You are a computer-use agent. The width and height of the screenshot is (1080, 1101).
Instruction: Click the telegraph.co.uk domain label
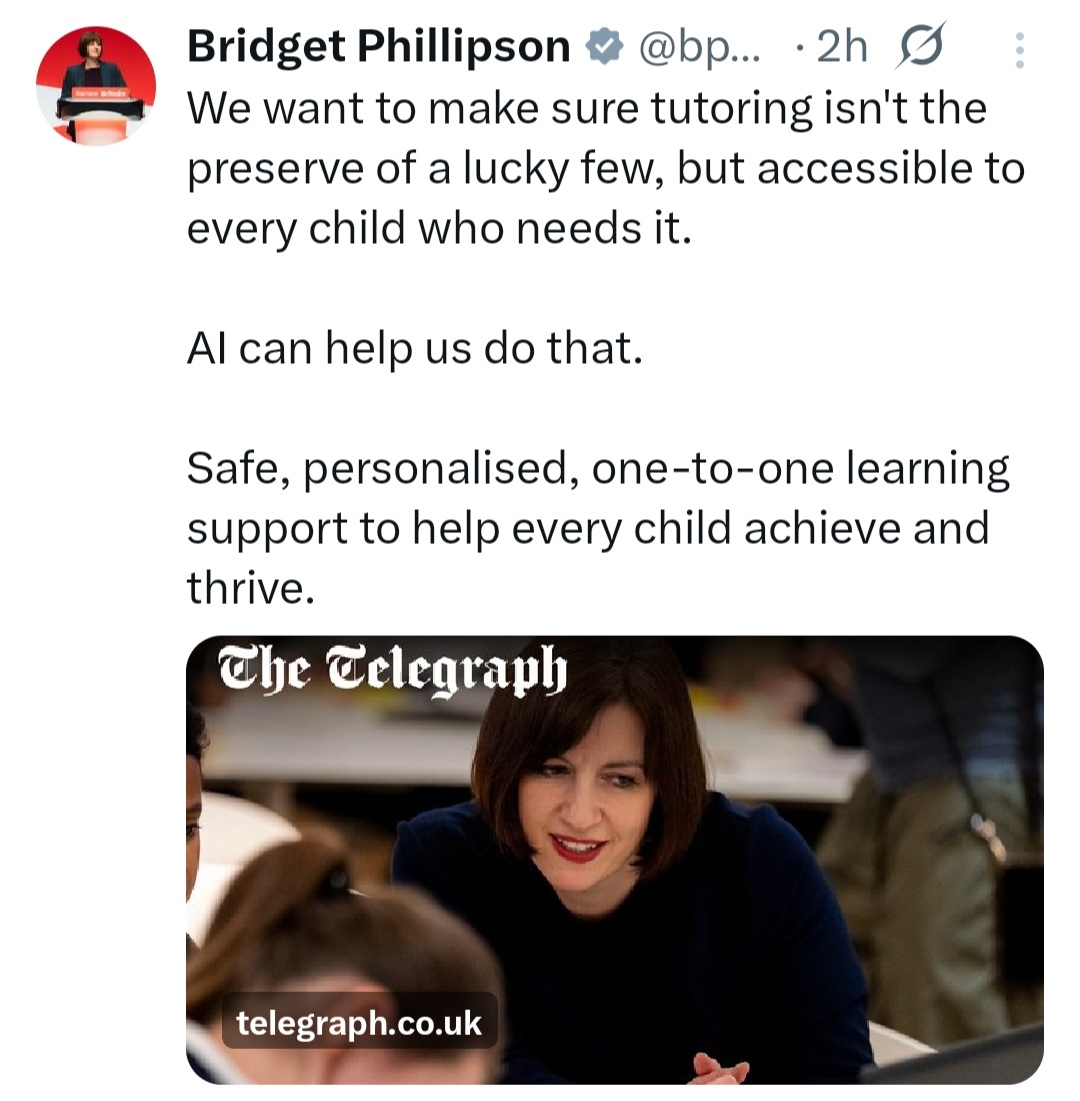[359, 1023]
